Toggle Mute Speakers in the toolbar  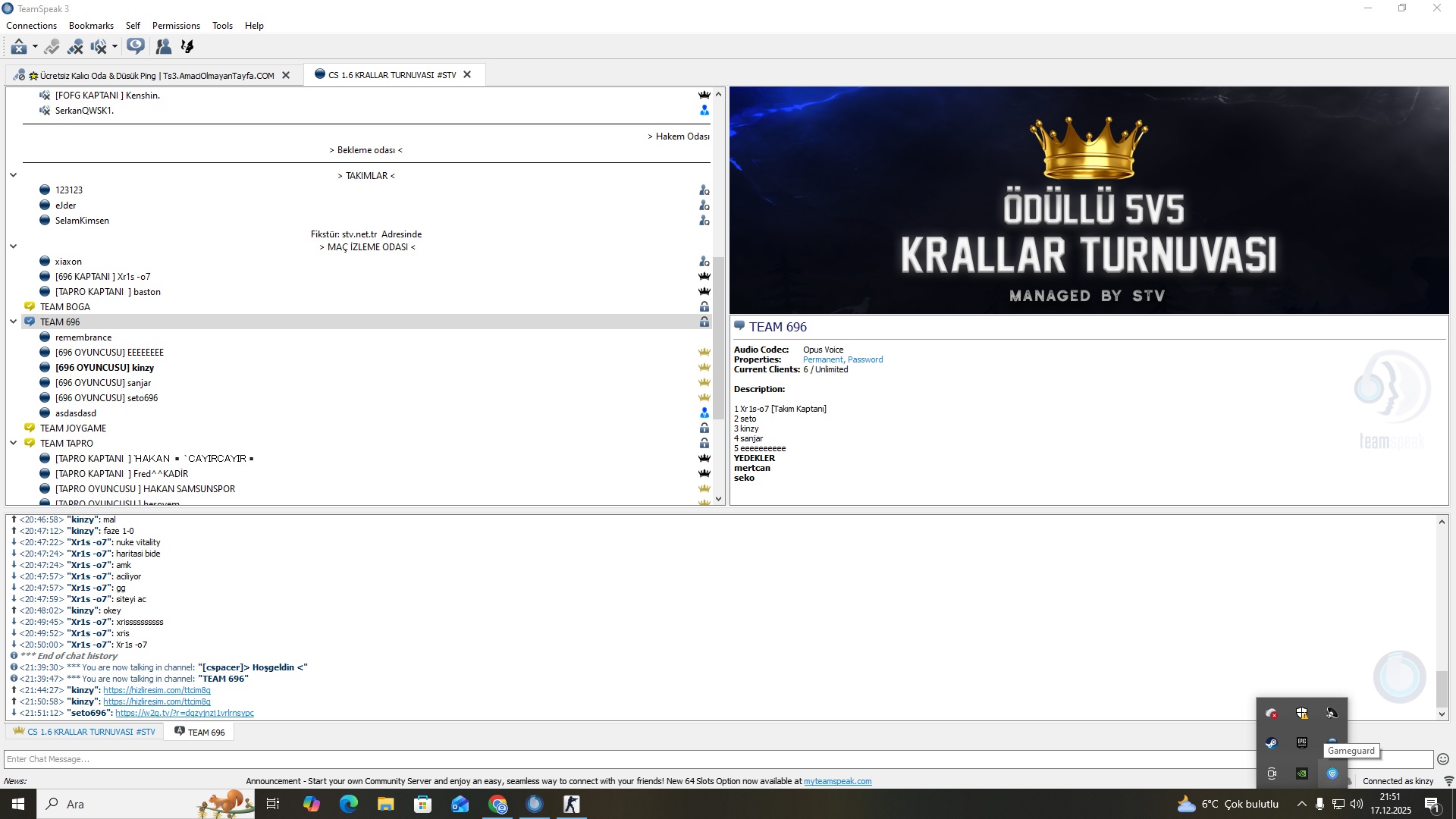99,47
